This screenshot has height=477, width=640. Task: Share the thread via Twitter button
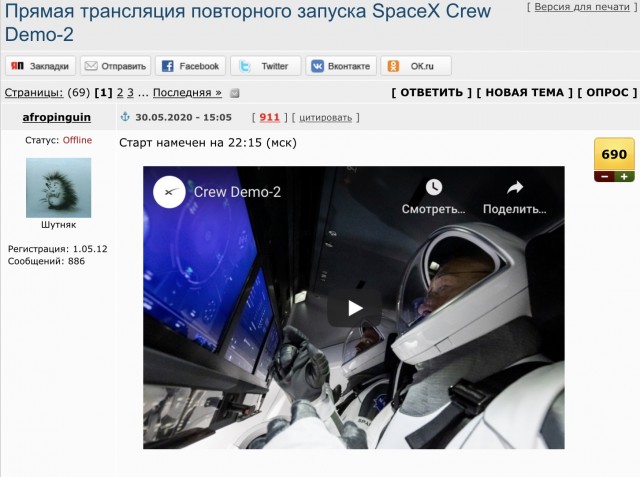tap(266, 66)
